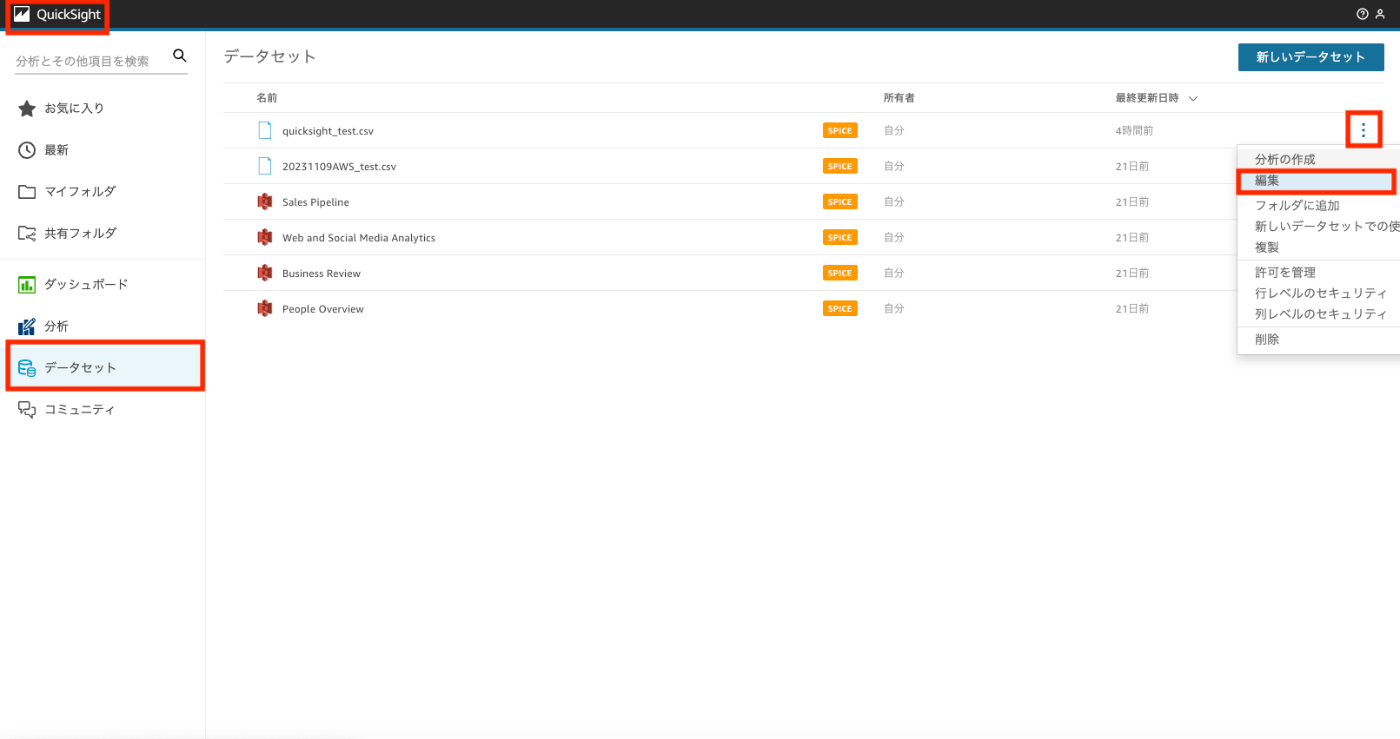Open the help question mark icon
The width and height of the screenshot is (1400, 739).
click(1362, 14)
